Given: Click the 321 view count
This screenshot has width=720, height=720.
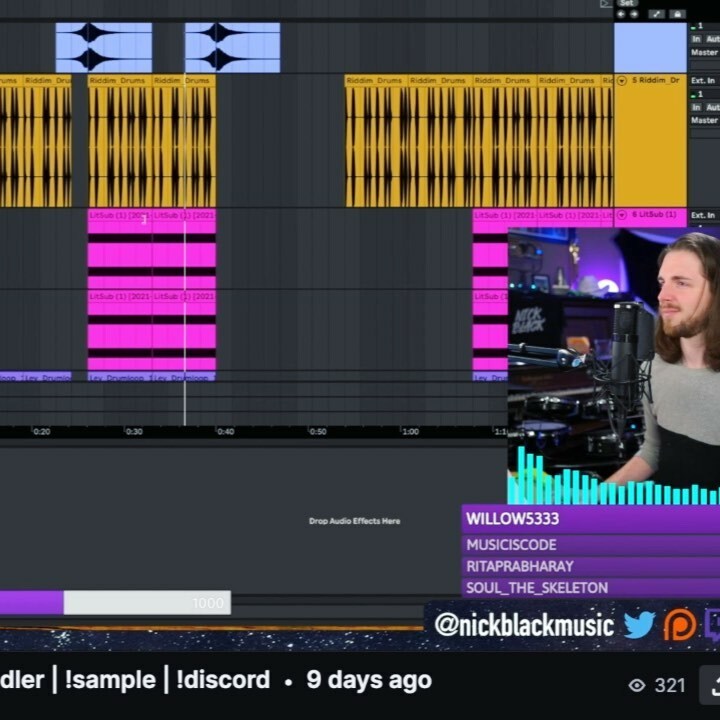Looking at the screenshot, I should pos(670,686).
